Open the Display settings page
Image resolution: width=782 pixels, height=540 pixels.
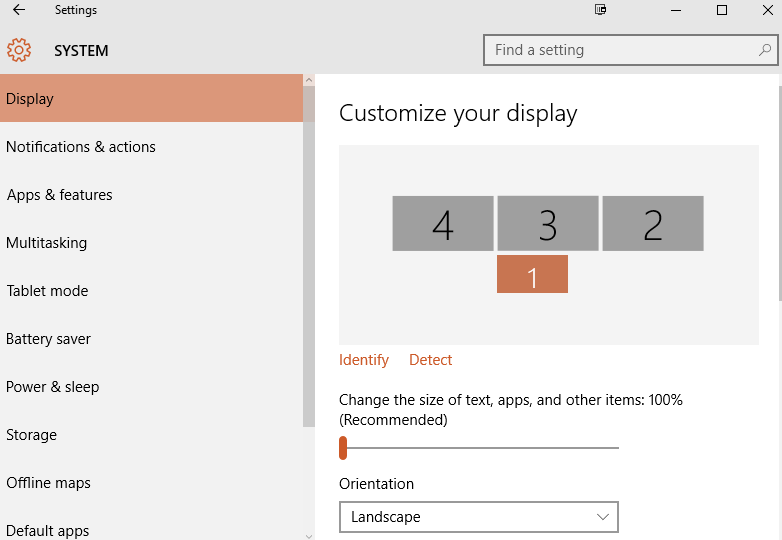pos(152,98)
